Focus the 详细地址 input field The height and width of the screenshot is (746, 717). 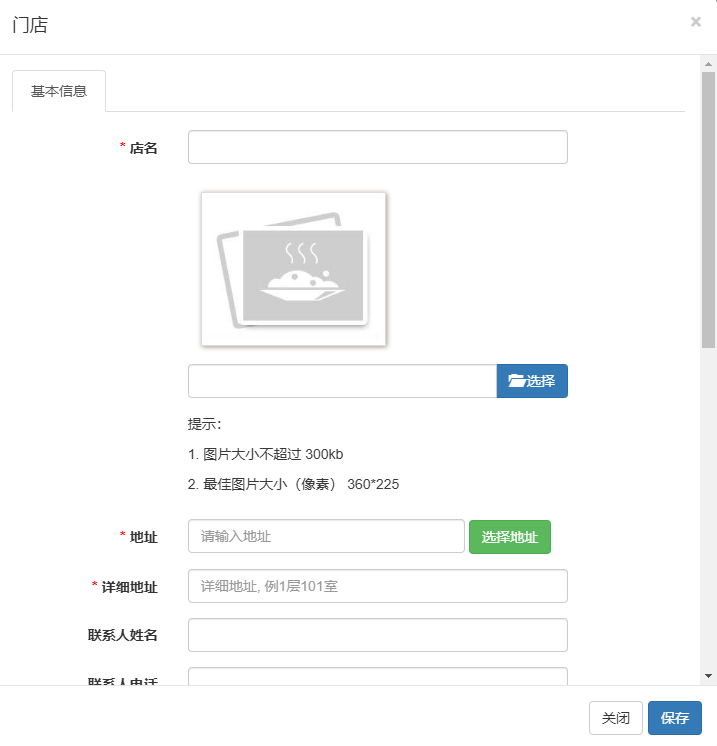(377, 586)
